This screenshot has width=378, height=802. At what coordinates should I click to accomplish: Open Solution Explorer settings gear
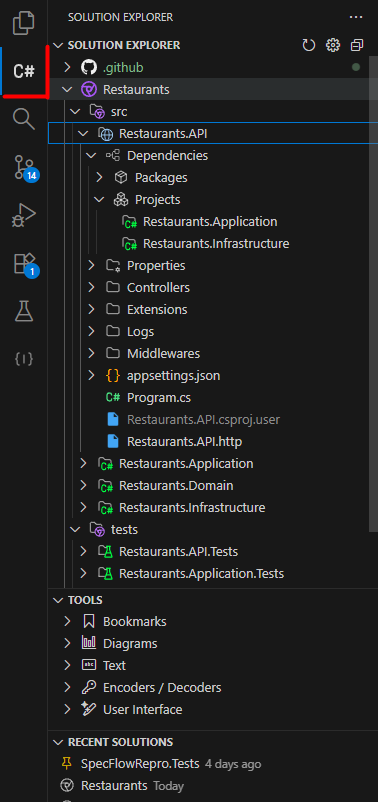coord(333,46)
